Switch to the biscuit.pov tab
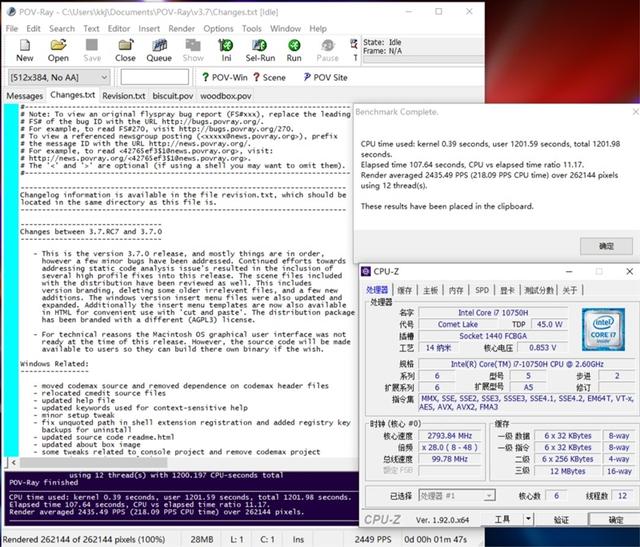Screen dimensions: 640x547 (x=172, y=96)
